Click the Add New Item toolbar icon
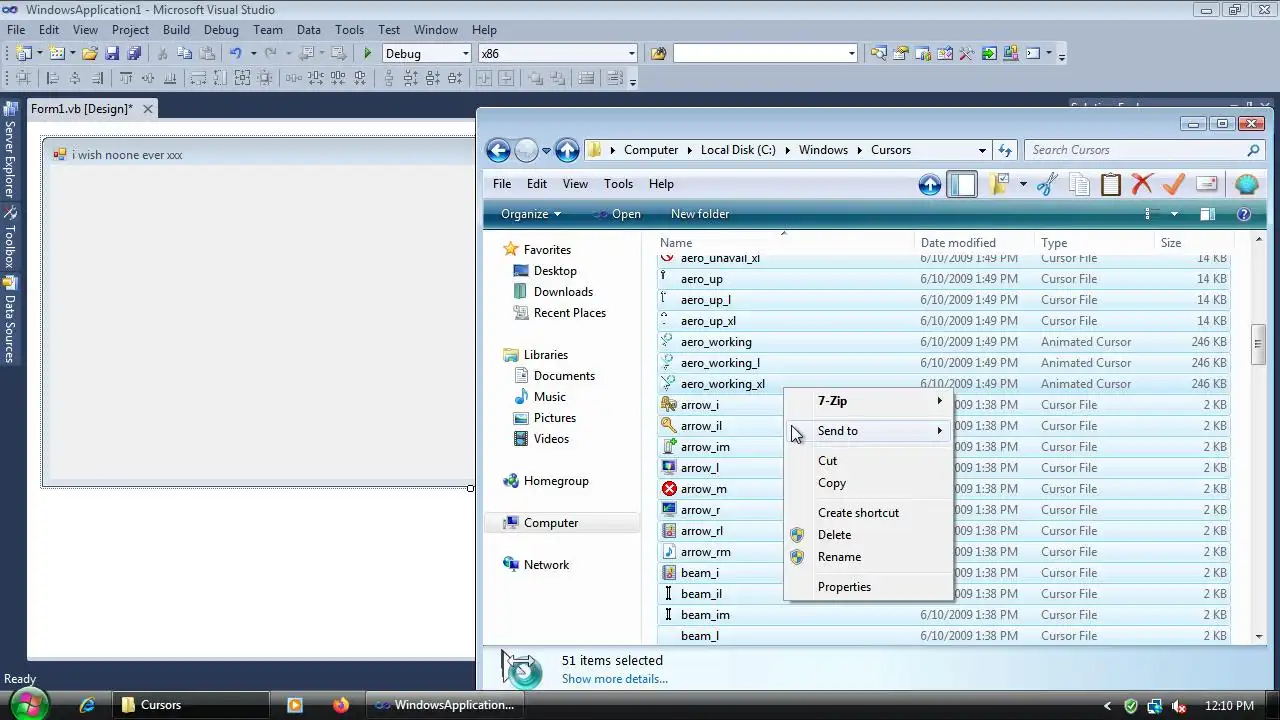Screen dimensions: 1280x720 point(56,54)
